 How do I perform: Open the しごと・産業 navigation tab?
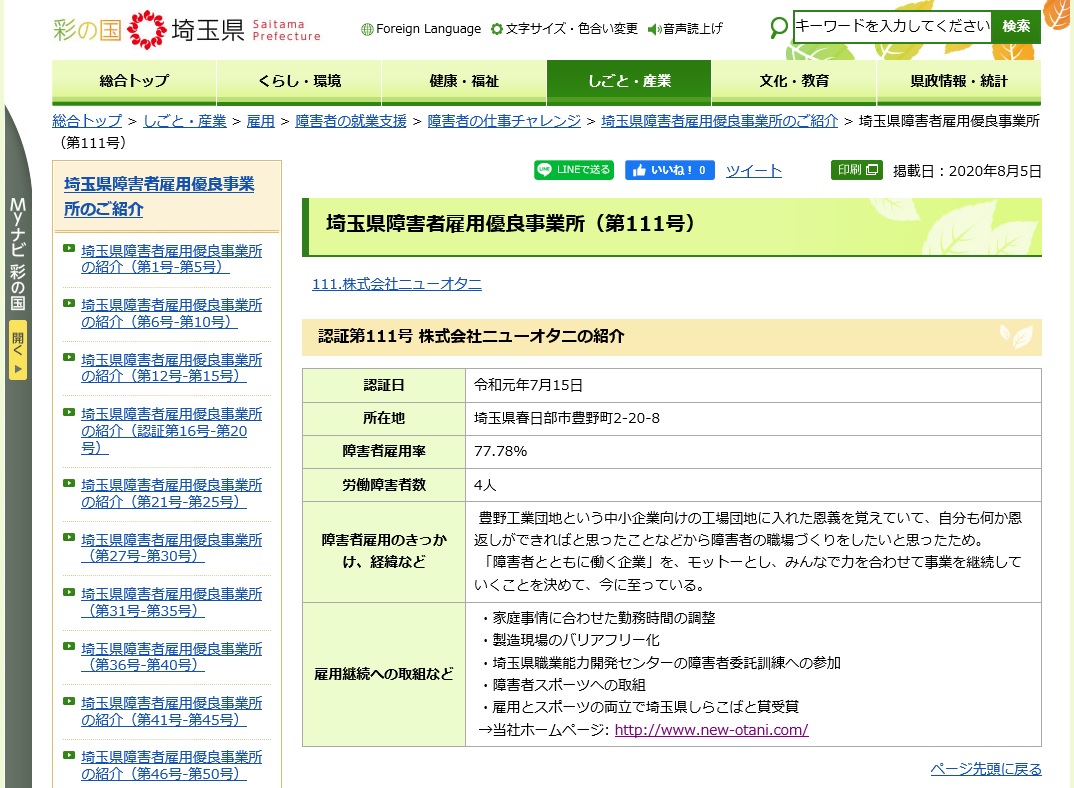[629, 81]
